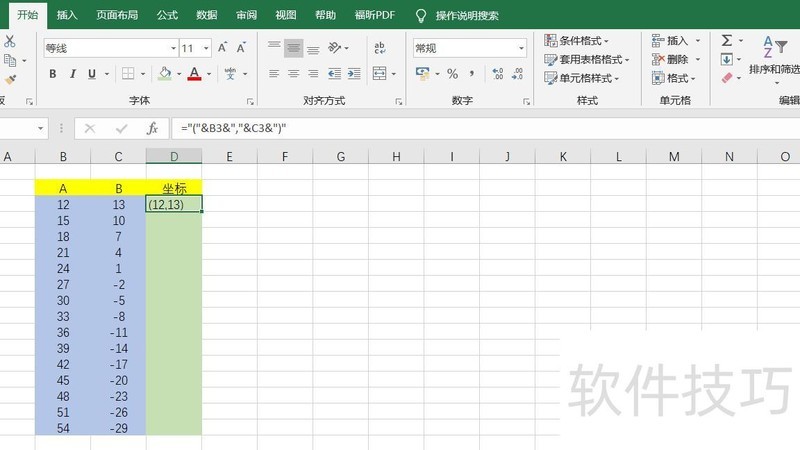800x450 pixels.
Task: Open the font size dropdown
Action: tap(206, 48)
